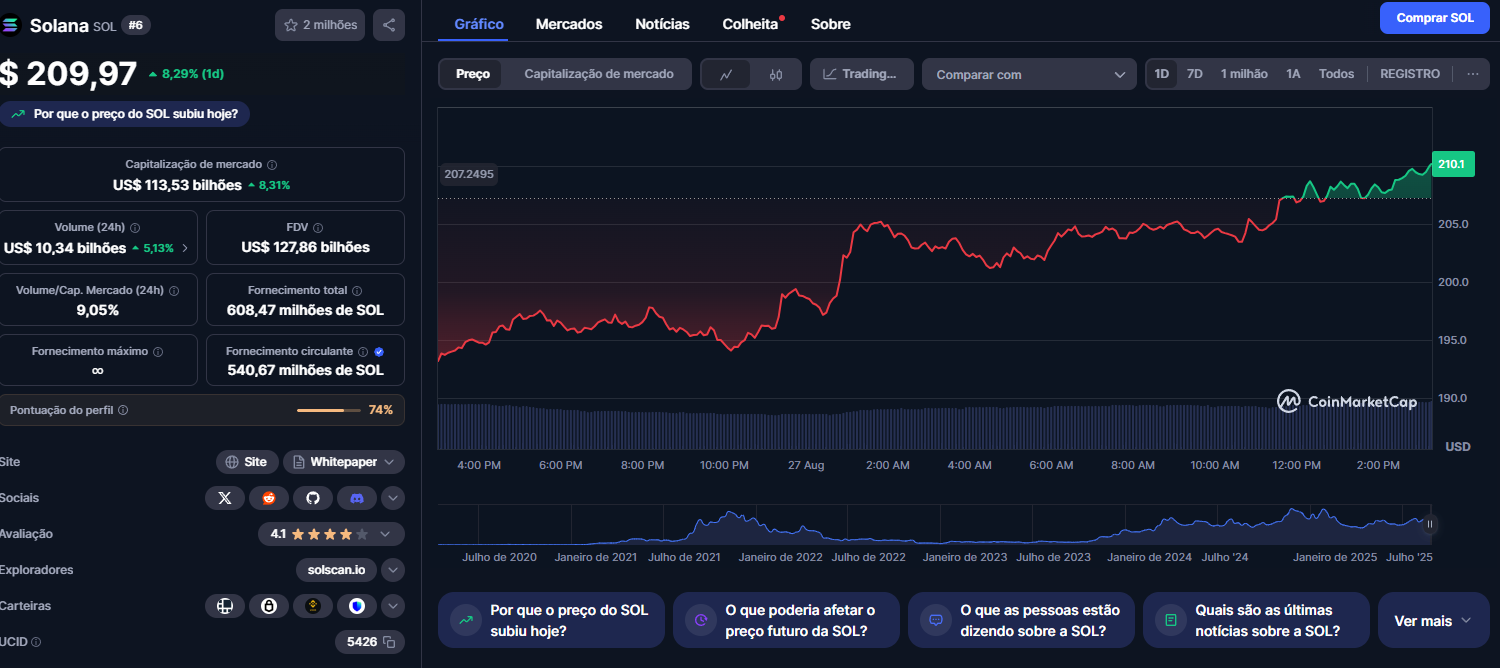
Task: Click info icon beside Fornecimento máximo
Action: (x=158, y=351)
